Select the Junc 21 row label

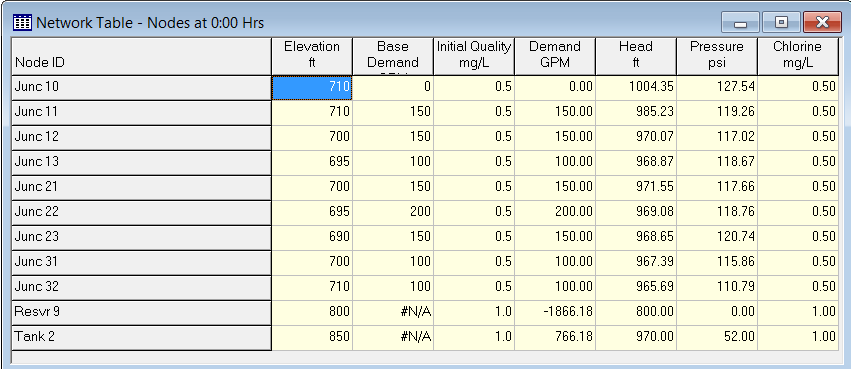141,188
